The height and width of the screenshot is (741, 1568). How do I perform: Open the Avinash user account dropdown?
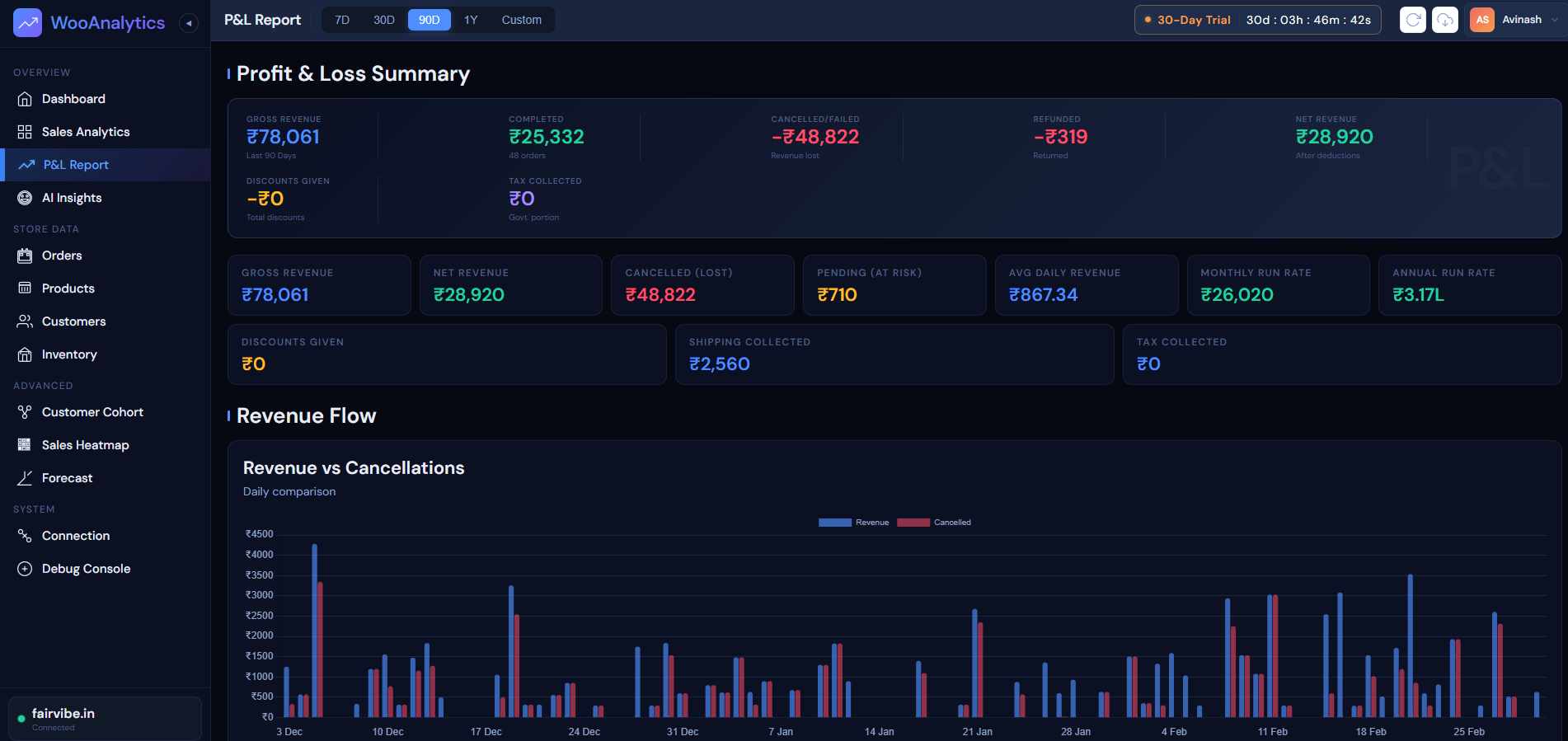[x=1515, y=20]
